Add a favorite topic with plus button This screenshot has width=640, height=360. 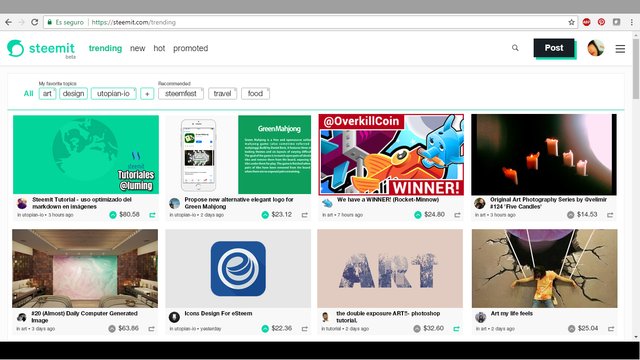pos(147,94)
